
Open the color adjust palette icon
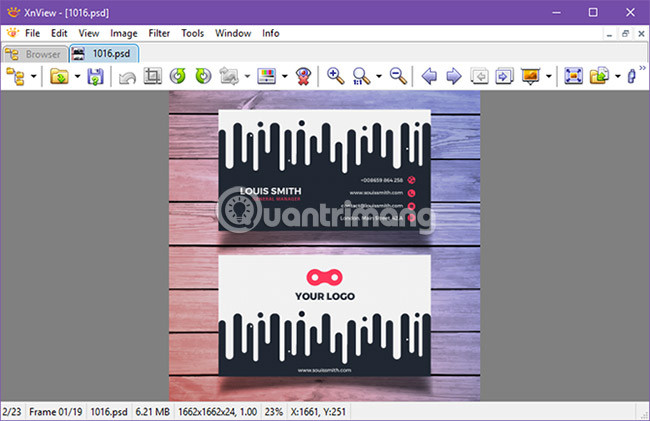tap(266, 76)
